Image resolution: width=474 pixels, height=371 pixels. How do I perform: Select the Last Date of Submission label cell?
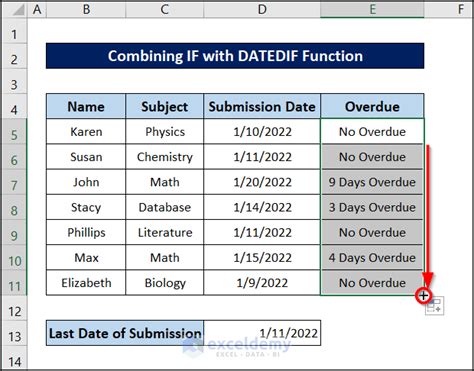point(125,333)
